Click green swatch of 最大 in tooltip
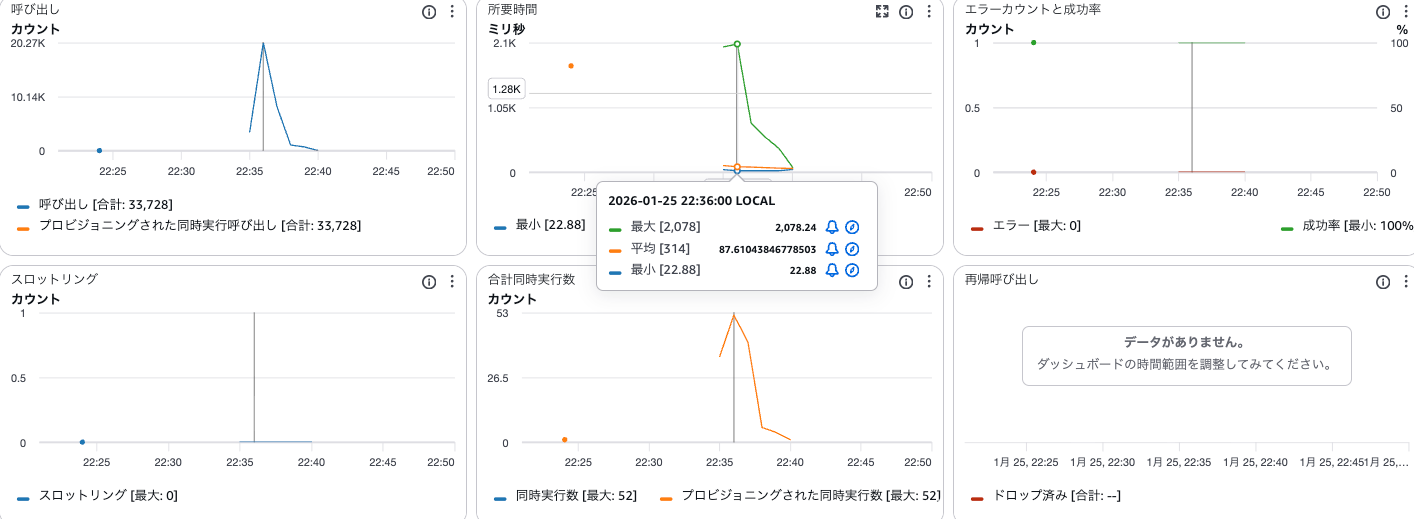This screenshot has width=1414, height=519. [615, 228]
